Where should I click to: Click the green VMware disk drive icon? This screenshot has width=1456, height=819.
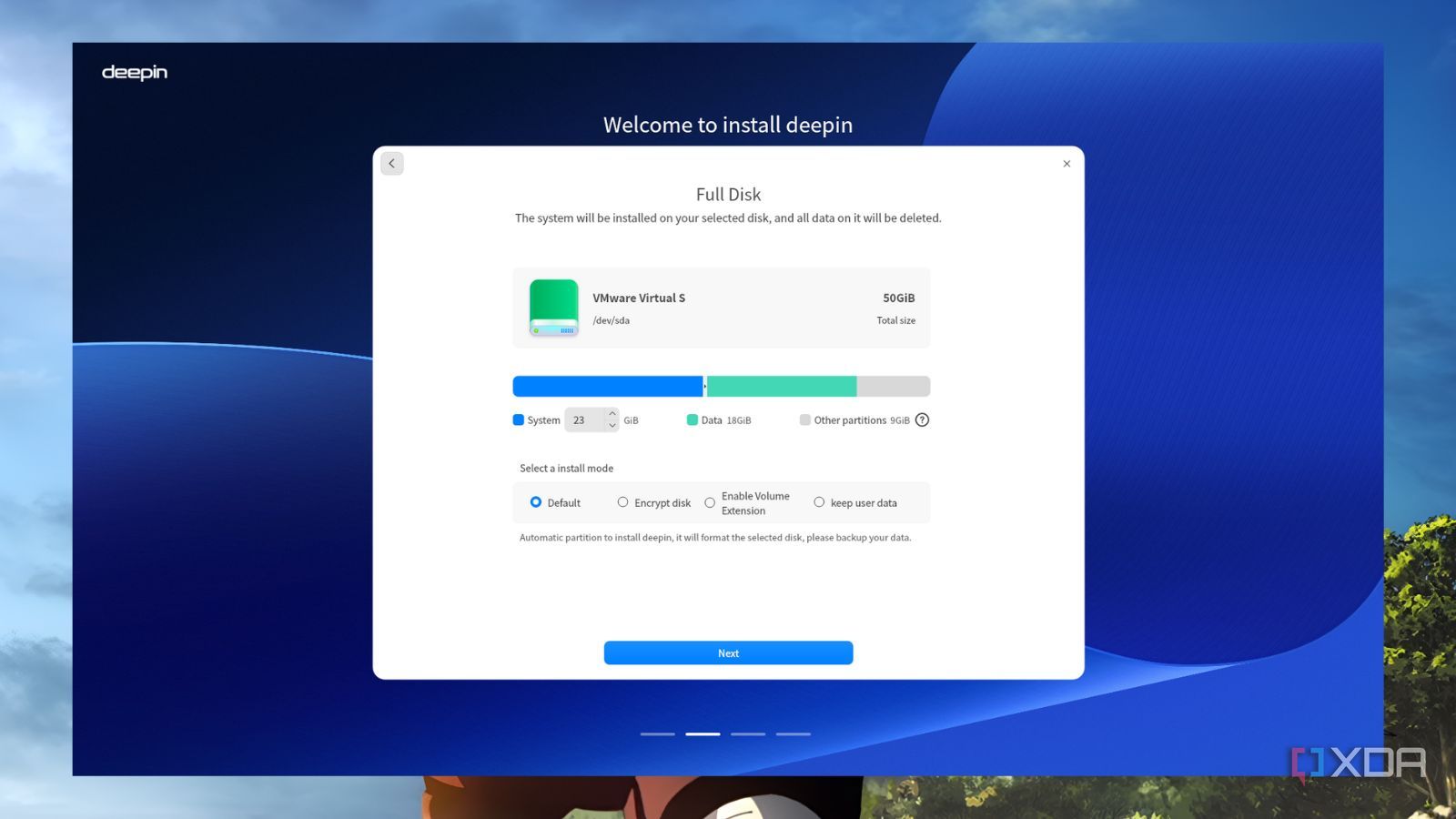point(554,308)
